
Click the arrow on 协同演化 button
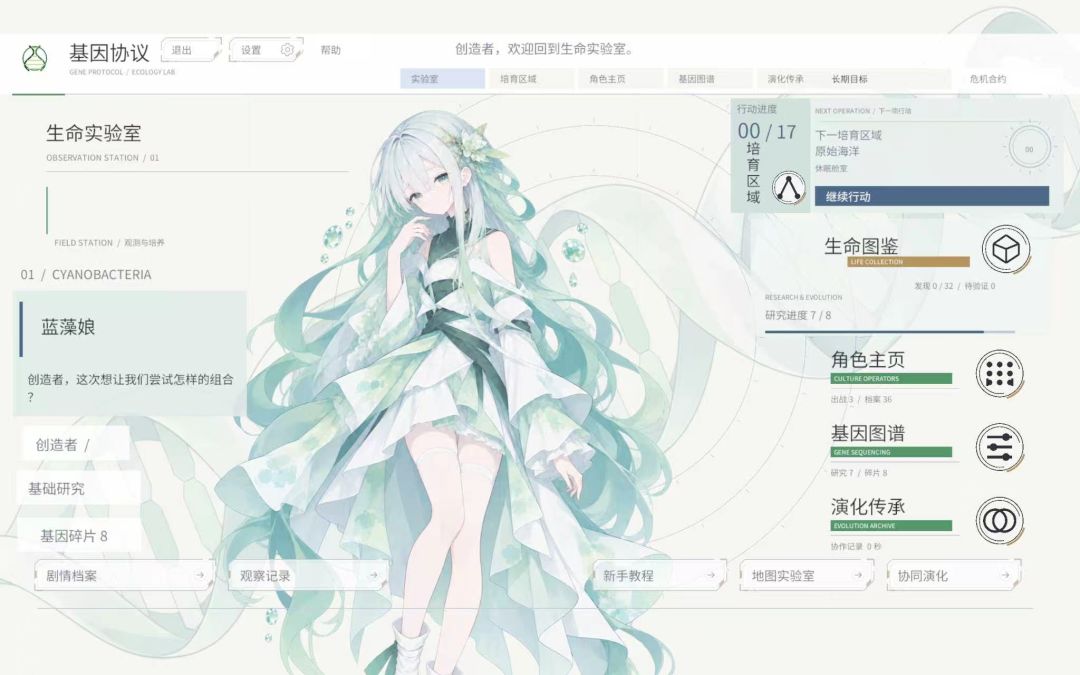[1006, 575]
